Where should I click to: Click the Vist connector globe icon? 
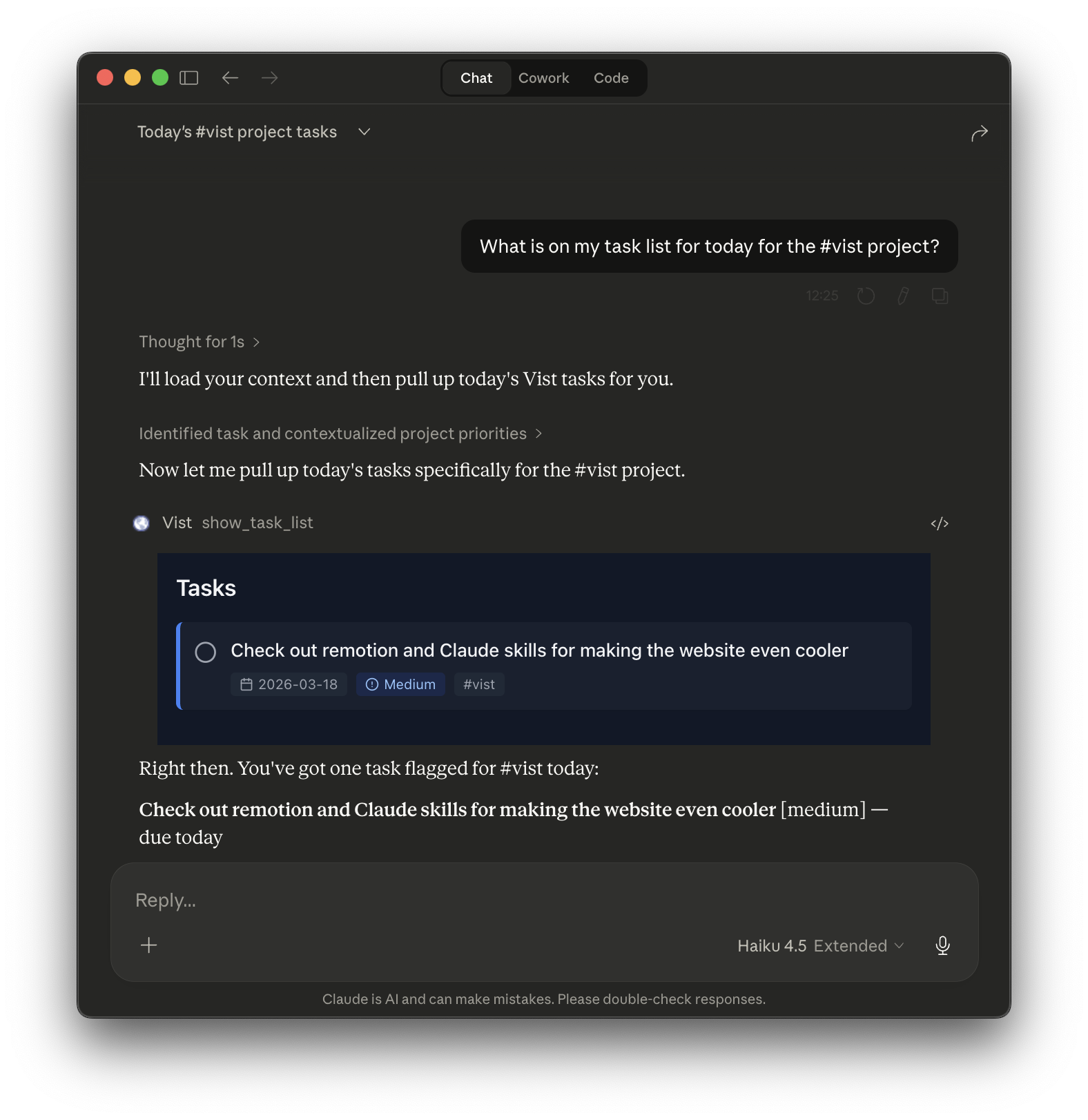[x=142, y=523]
